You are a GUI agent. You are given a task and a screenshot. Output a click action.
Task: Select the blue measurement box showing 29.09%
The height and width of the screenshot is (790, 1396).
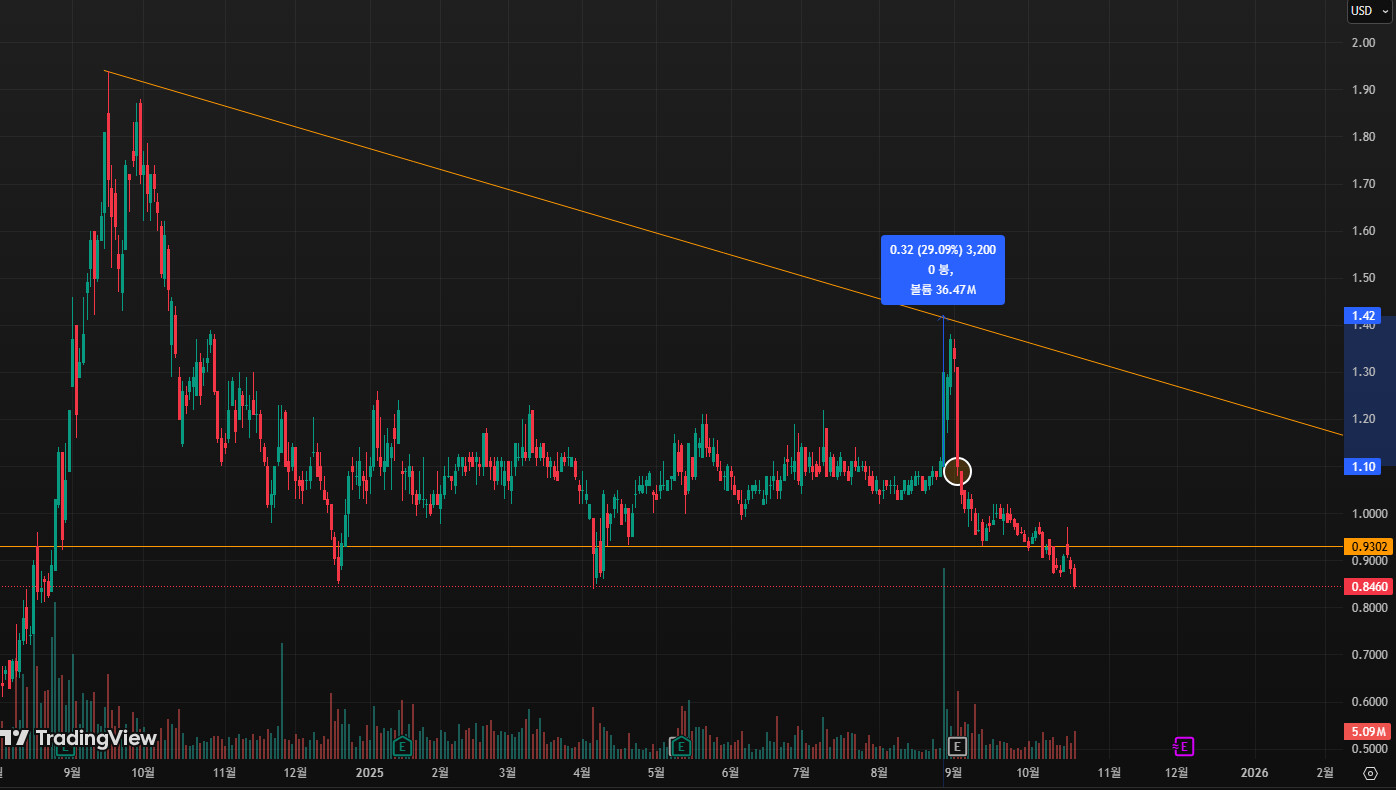(942, 270)
